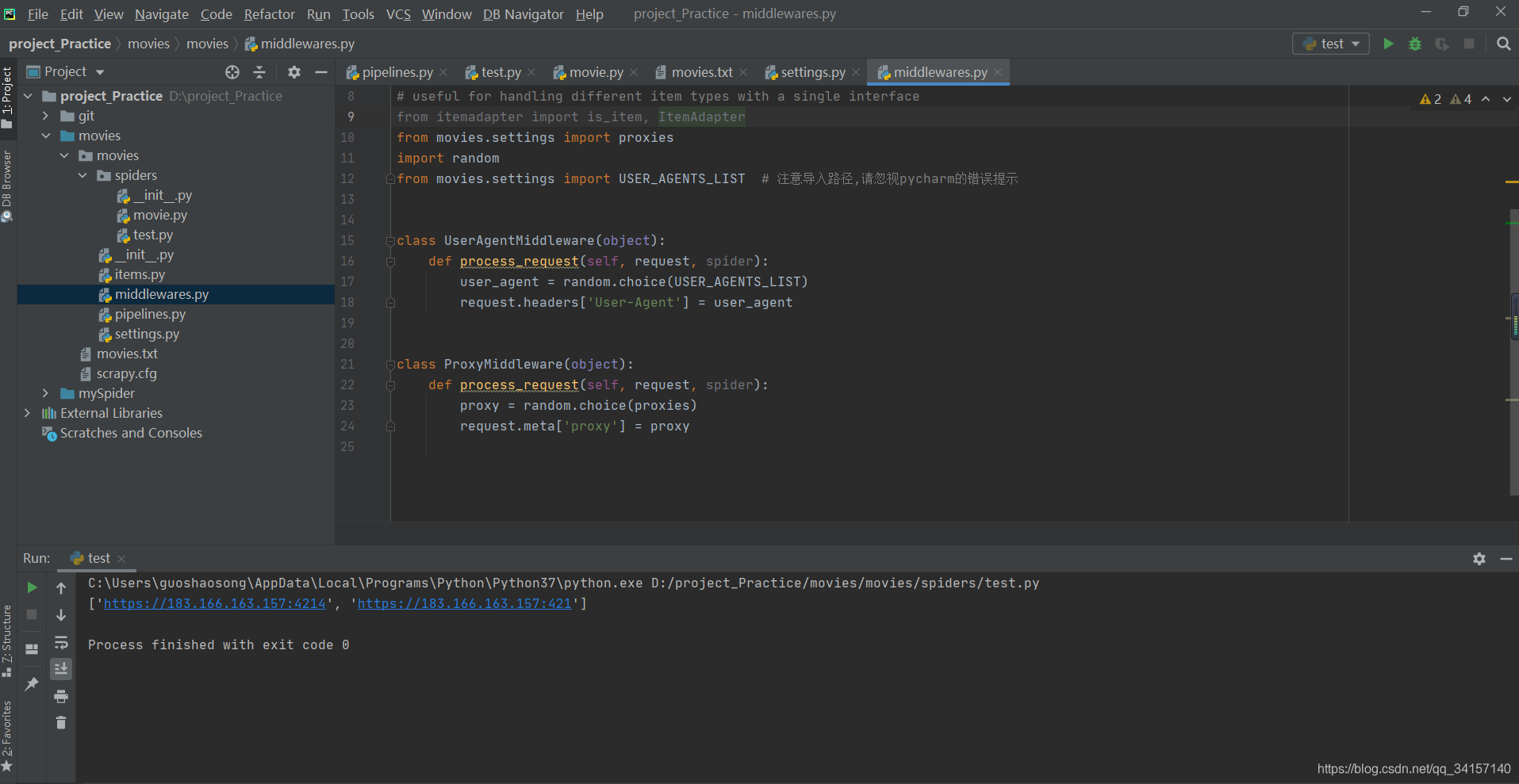Image resolution: width=1519 pixels, height=784 pixels.
Task: Click the top yellow warning stripe marker
Action: pos(1512,182)
